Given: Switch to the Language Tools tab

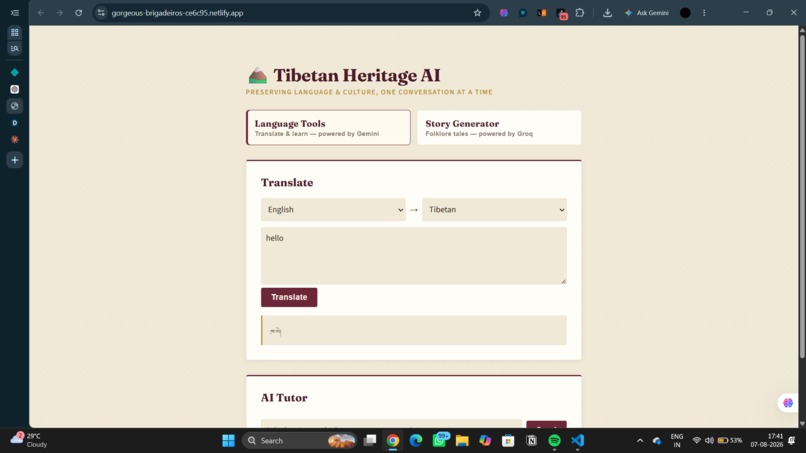Looking at the screenshot, I should (x=328, y=128).
